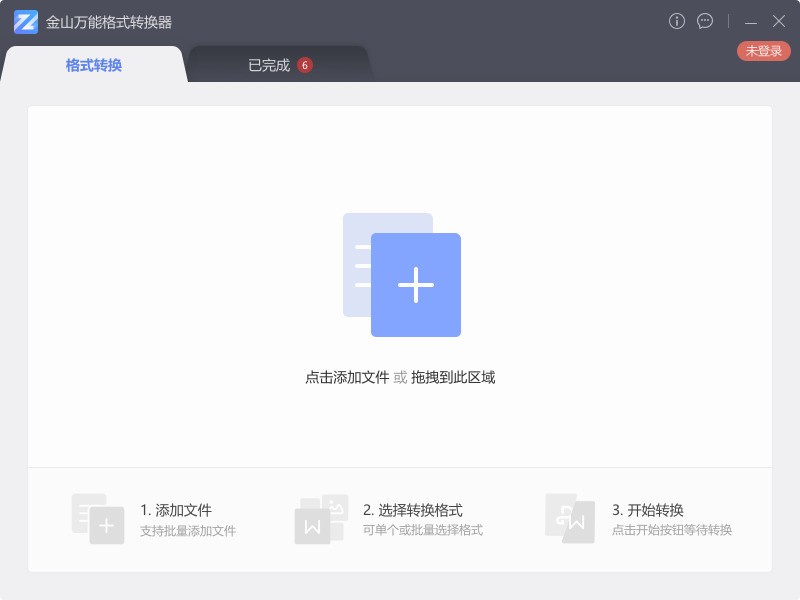Open the feedback chat bubble icon

(x=705, y=21)
